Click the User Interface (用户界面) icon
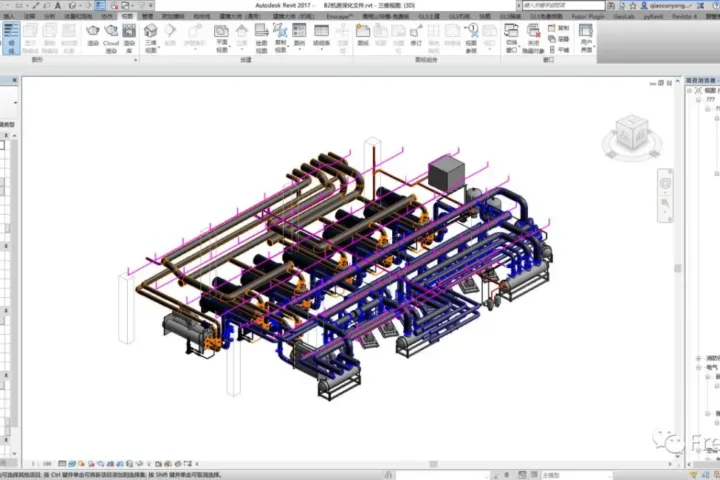The image size is (720, 480). (586, 31)
